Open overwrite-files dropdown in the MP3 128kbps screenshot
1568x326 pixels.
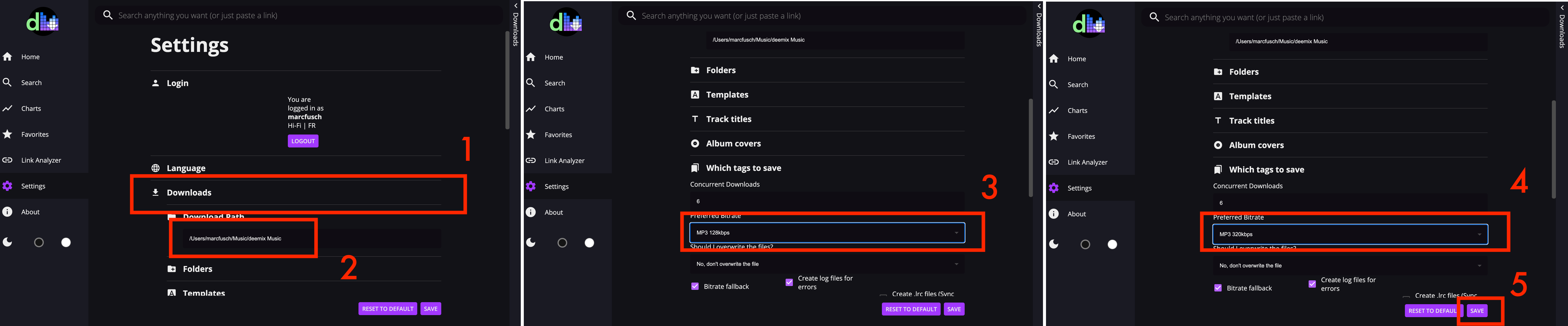[827, 264]
